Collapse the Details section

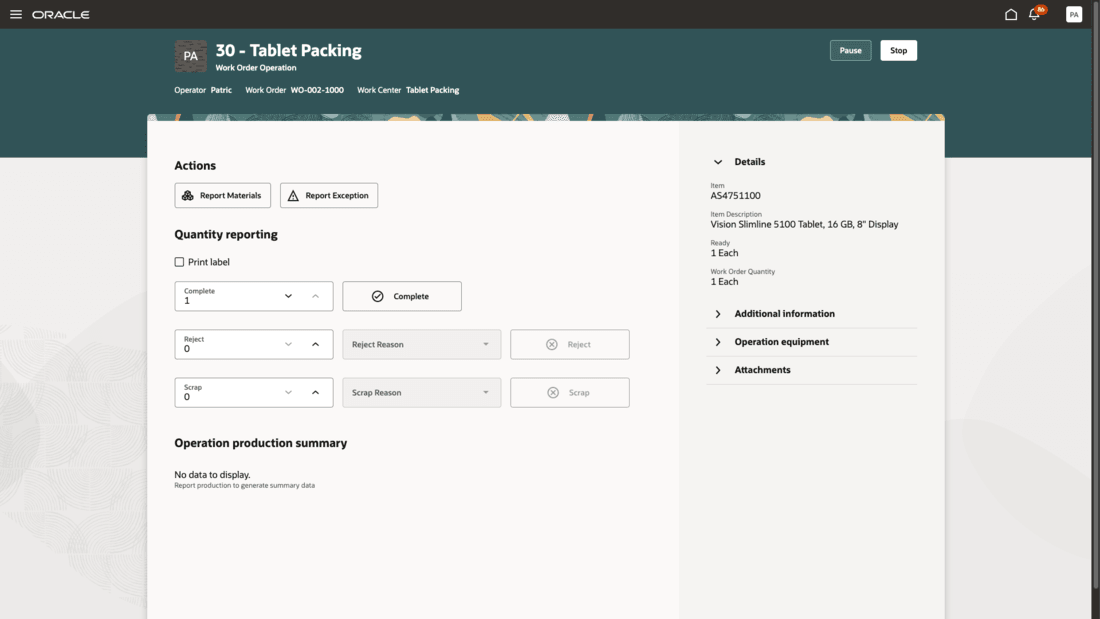point(718,161)
